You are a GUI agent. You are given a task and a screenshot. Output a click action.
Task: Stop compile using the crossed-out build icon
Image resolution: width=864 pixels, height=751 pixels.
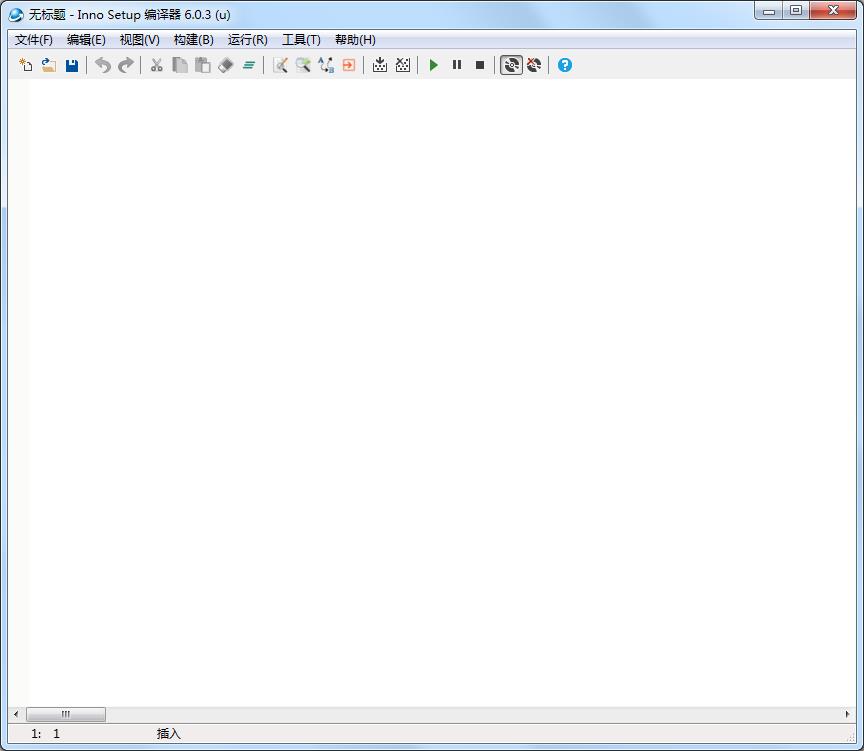coord(403,65)
